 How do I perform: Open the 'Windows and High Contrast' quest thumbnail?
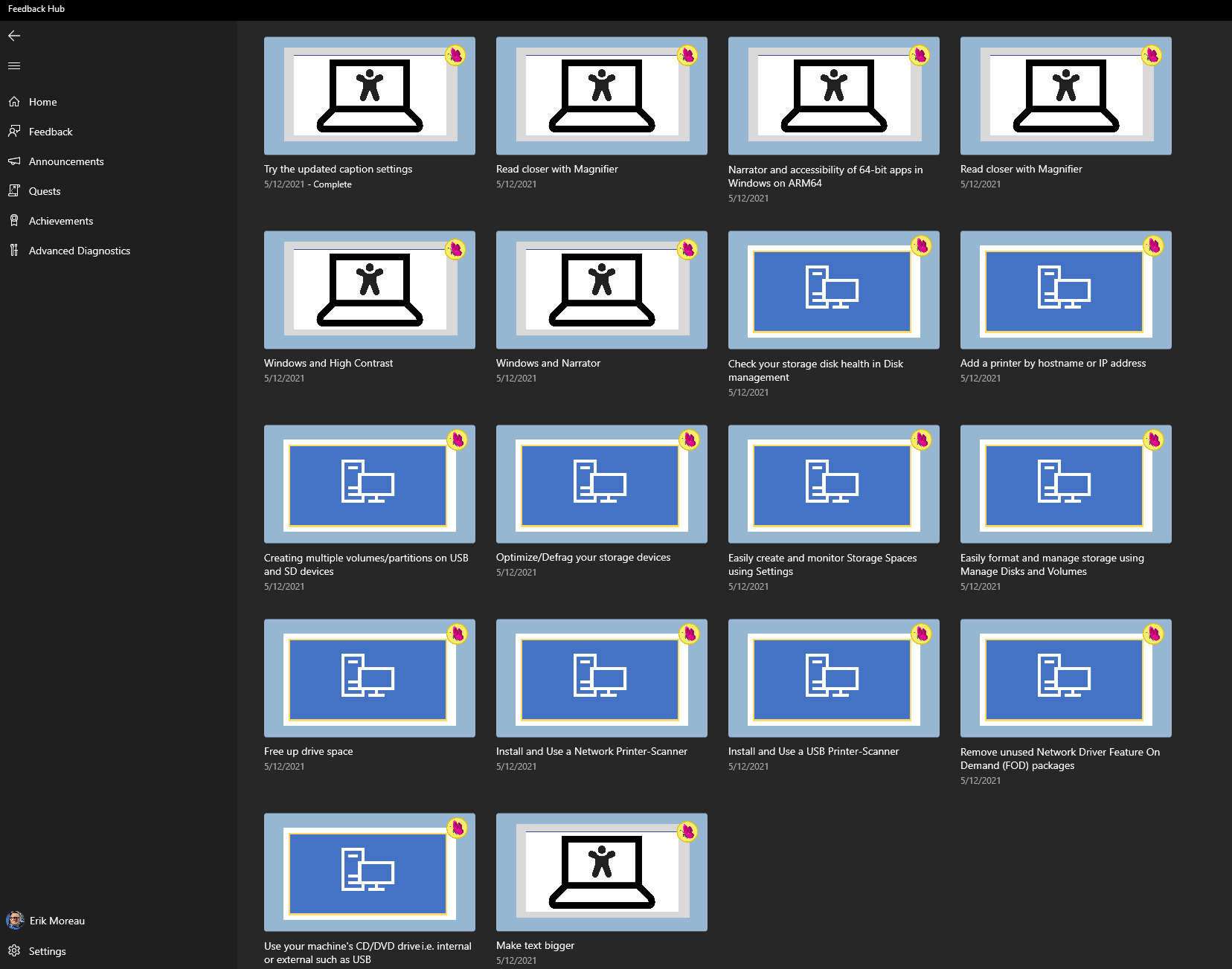click(x=370, y=290)
